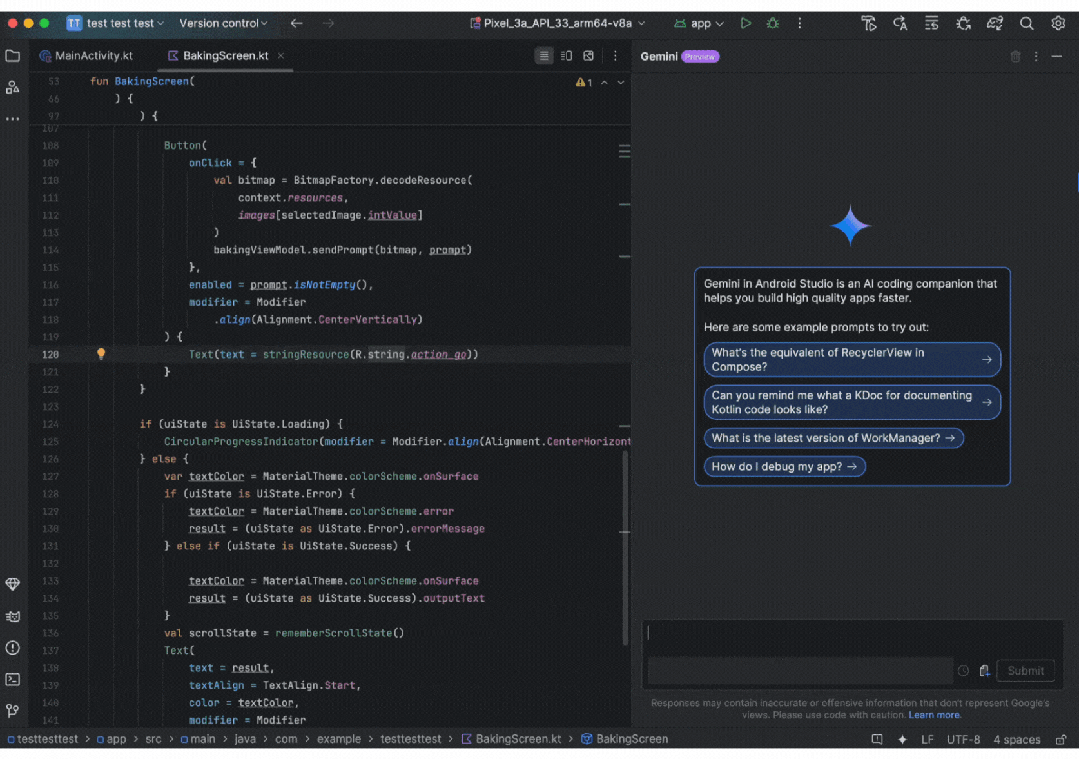Open the Search Everywhere magnifier icon
1079x759 pixels.
pyautogui.click(x=1027, y=23)
